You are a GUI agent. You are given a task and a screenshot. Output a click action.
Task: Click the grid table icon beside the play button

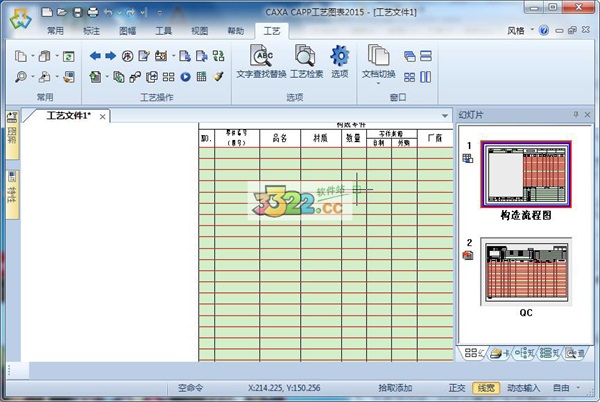point(202,76)
